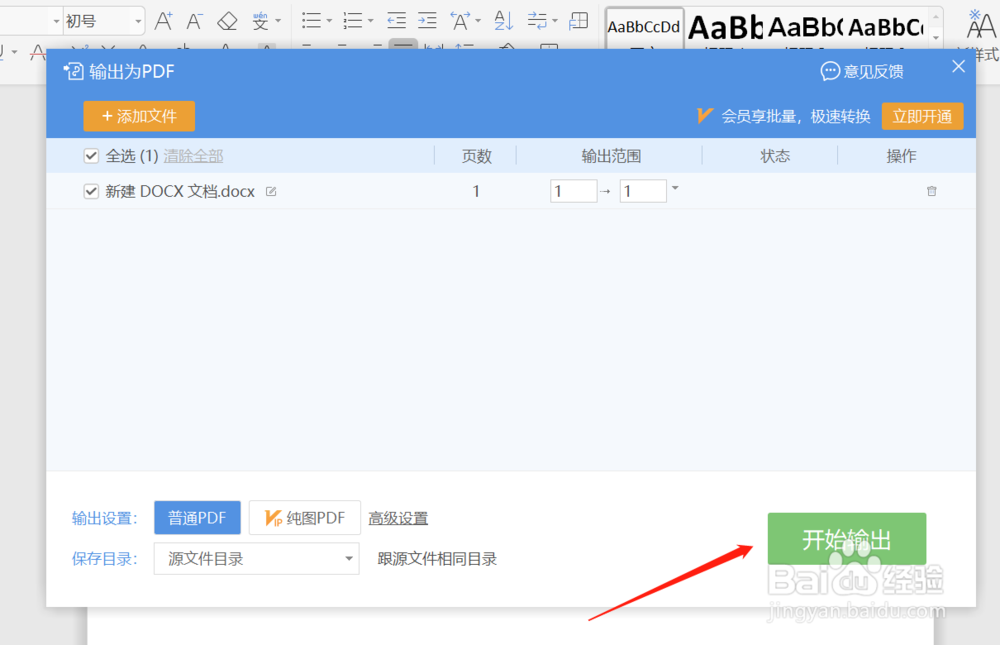The width and height of the screenshot is (1000, 645).
Task: Open the 初号 font size dropdown
Action: pos(136,19)
